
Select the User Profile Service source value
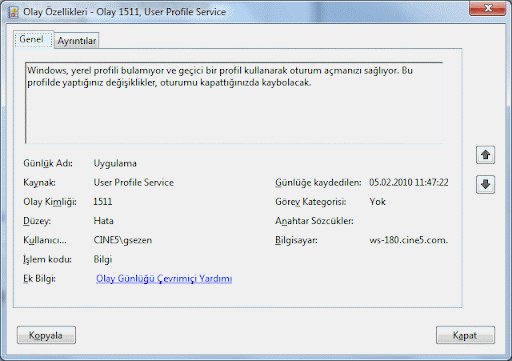click(x=134, y=183)
